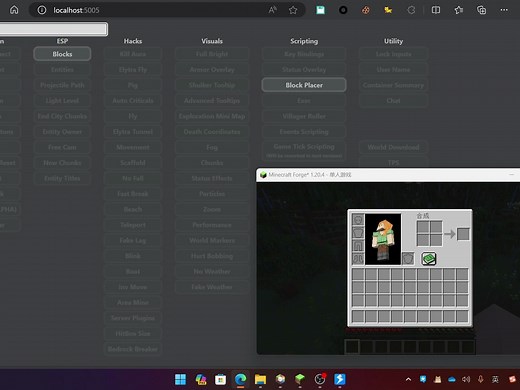The image size is (520, 390).
Task: Click the Status Effects button
Action: pyautogui.click(x=212, y=178)
